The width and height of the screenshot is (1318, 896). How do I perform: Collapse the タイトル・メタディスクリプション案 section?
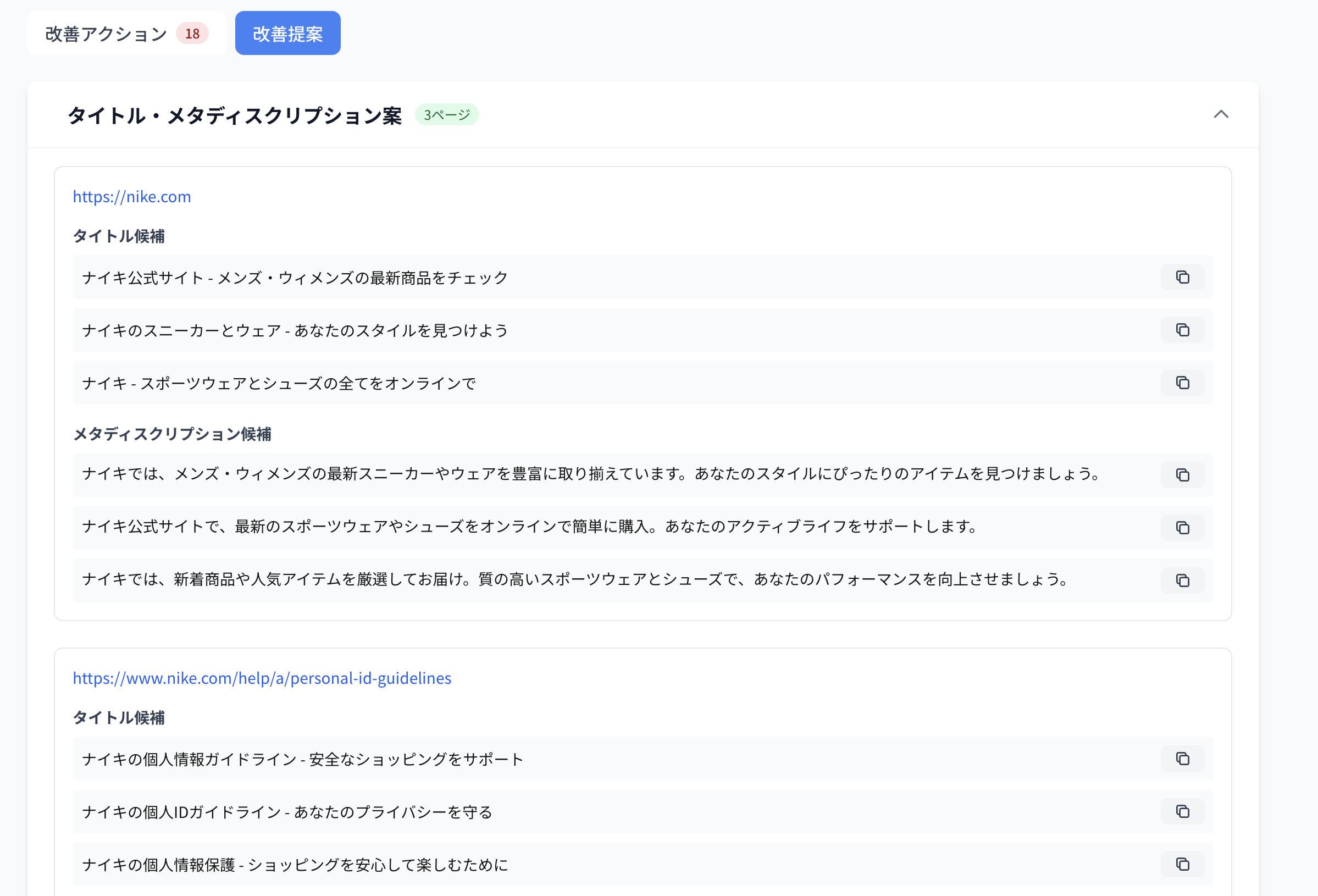click(x=1223, y=115)
